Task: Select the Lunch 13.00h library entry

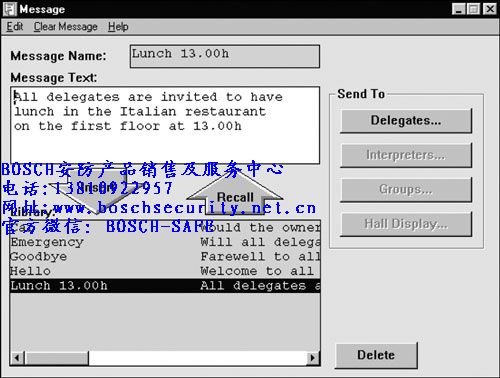Action: tap(165, 286)
